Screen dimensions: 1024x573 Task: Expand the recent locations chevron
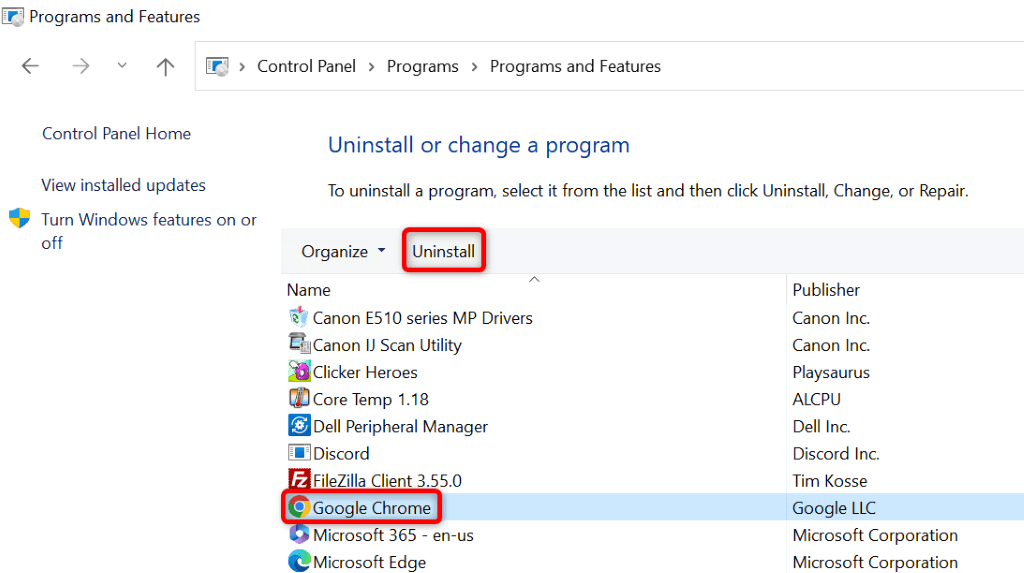122,67
